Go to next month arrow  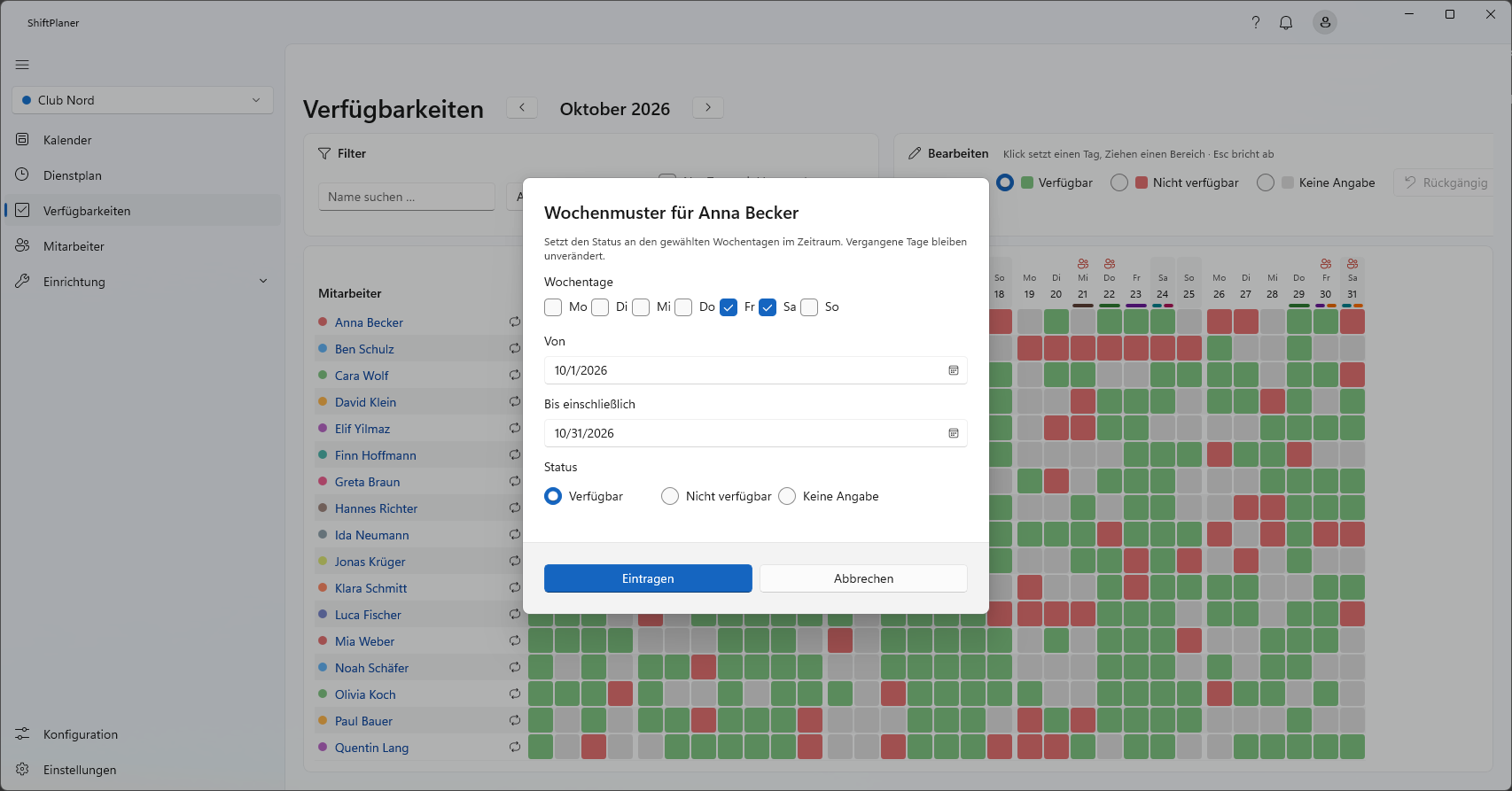point(708,107)
